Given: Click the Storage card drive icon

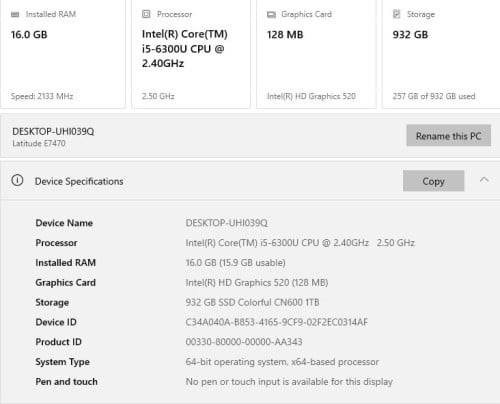Looking at the screenshot, I should click(396, 14).
